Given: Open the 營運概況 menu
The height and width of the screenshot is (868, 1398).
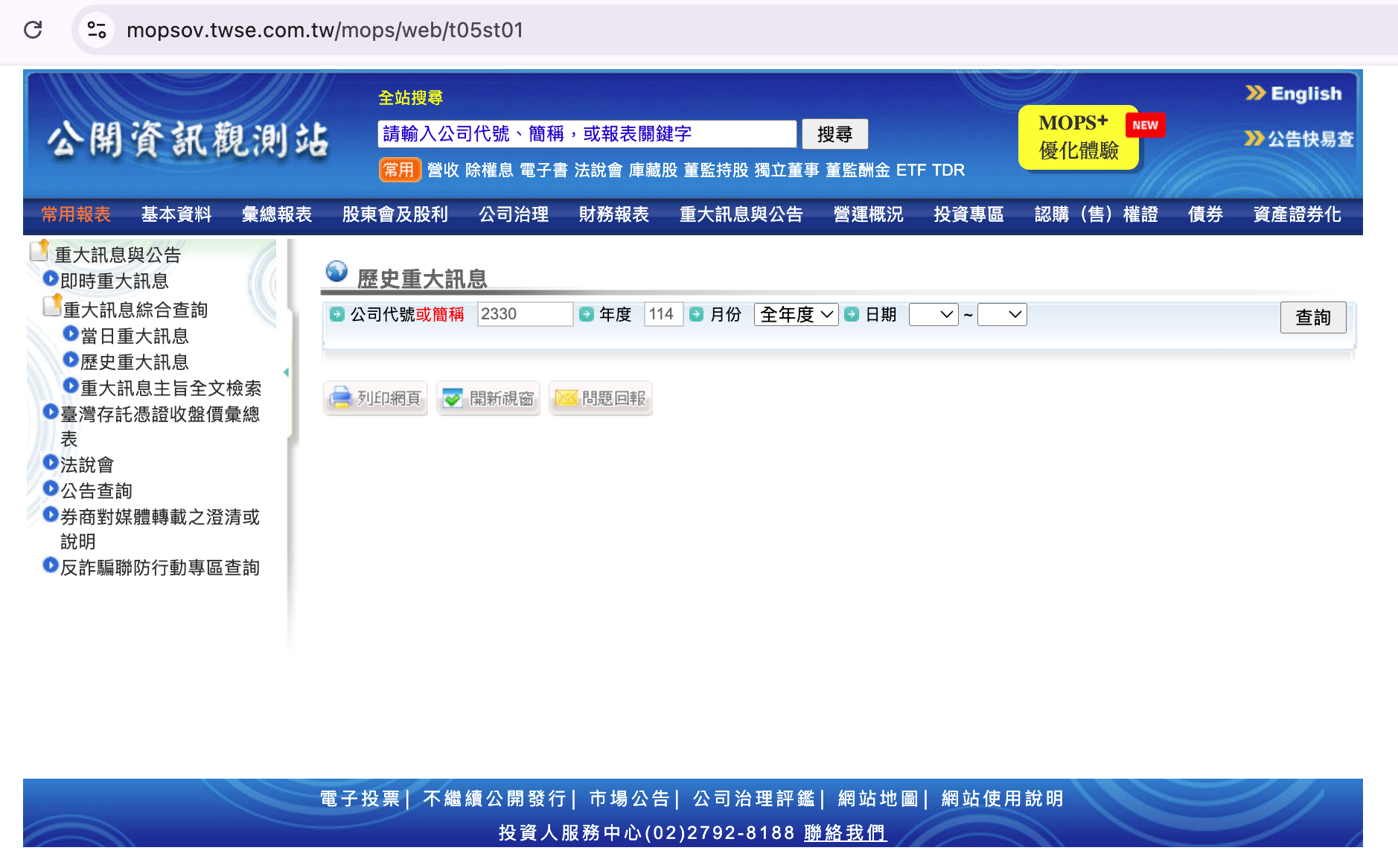Looking at the screenshot, I should (x=869, y=214).
